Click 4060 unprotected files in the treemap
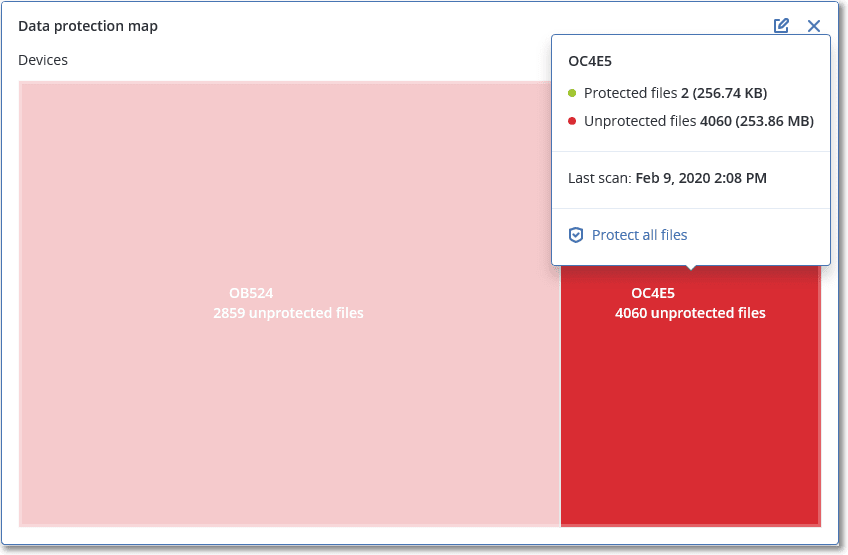Screen dimensions: 848x555 coord(690,313)
